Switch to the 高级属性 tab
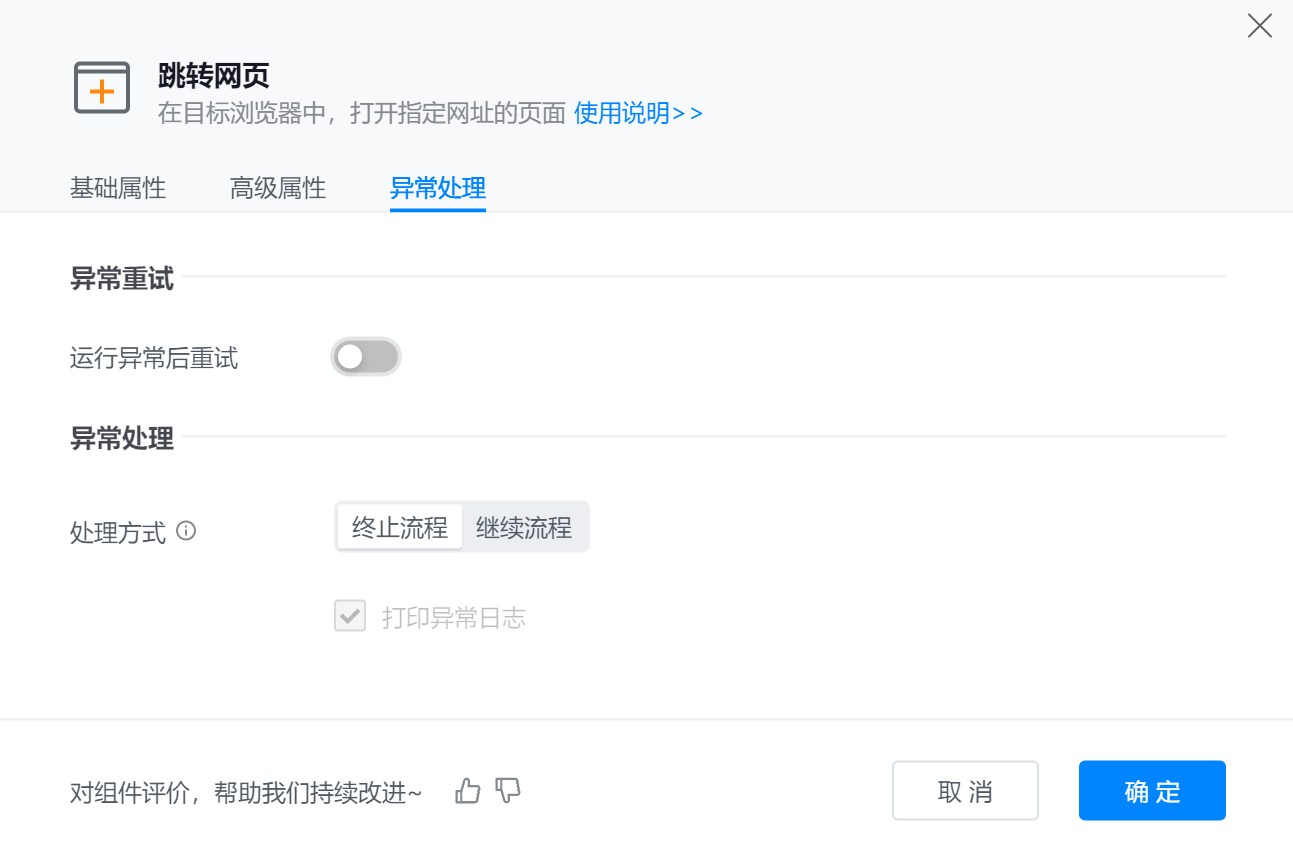Viewport: 1293px width, 841px height. tap(278, 188)
